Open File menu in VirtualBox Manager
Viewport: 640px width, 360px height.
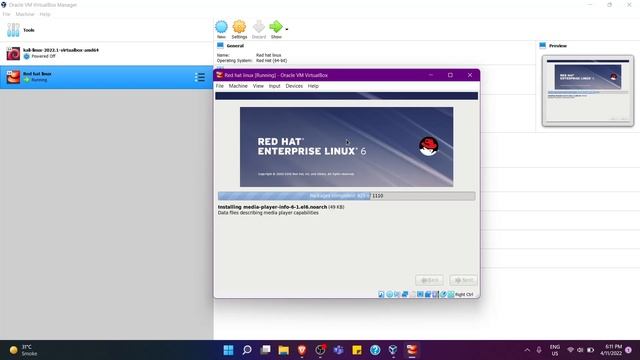(x=6, y=14)
